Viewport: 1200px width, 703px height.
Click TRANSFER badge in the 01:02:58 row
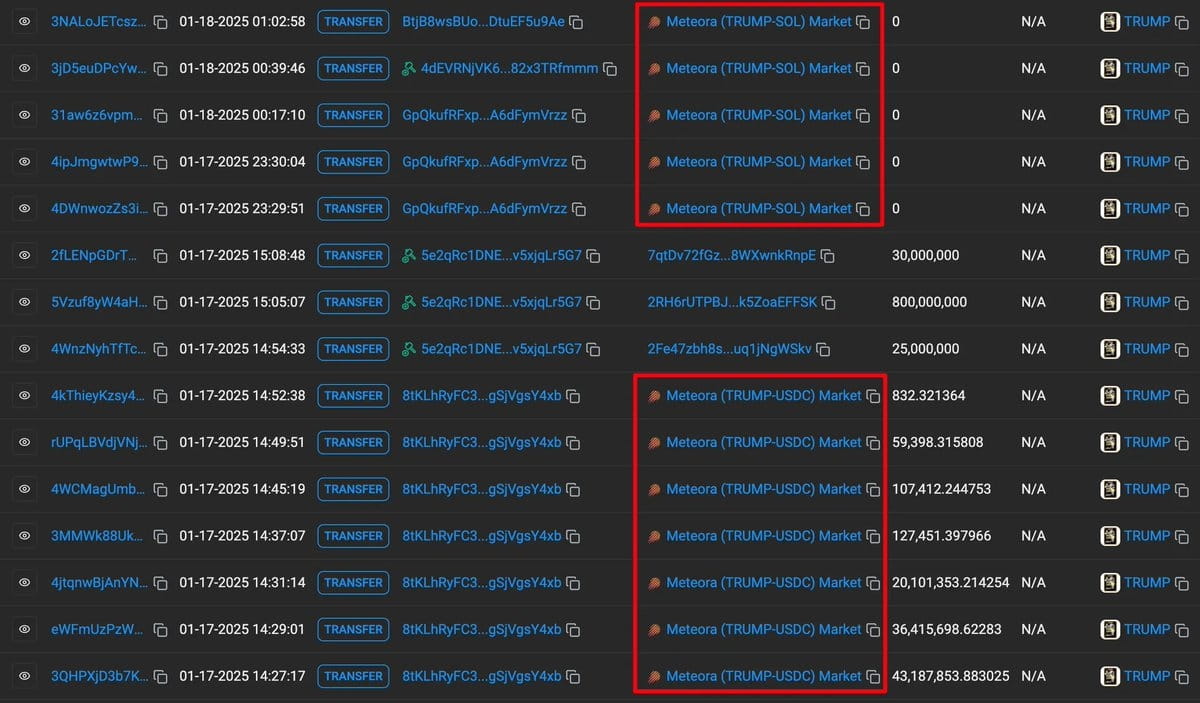pyautogui.click(x=353, y=21)
